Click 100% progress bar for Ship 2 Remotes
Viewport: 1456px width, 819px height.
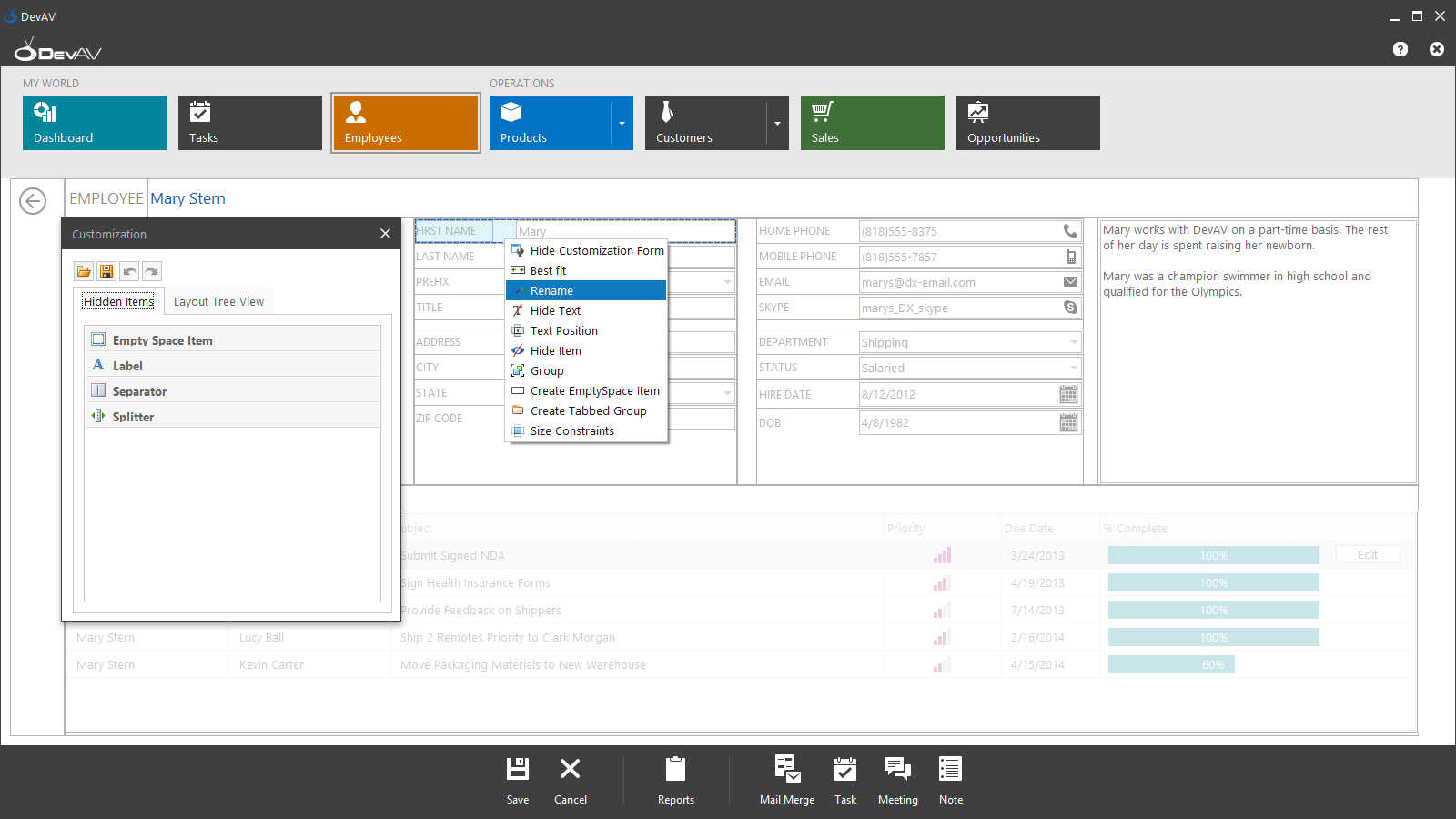coord(1214,637)
